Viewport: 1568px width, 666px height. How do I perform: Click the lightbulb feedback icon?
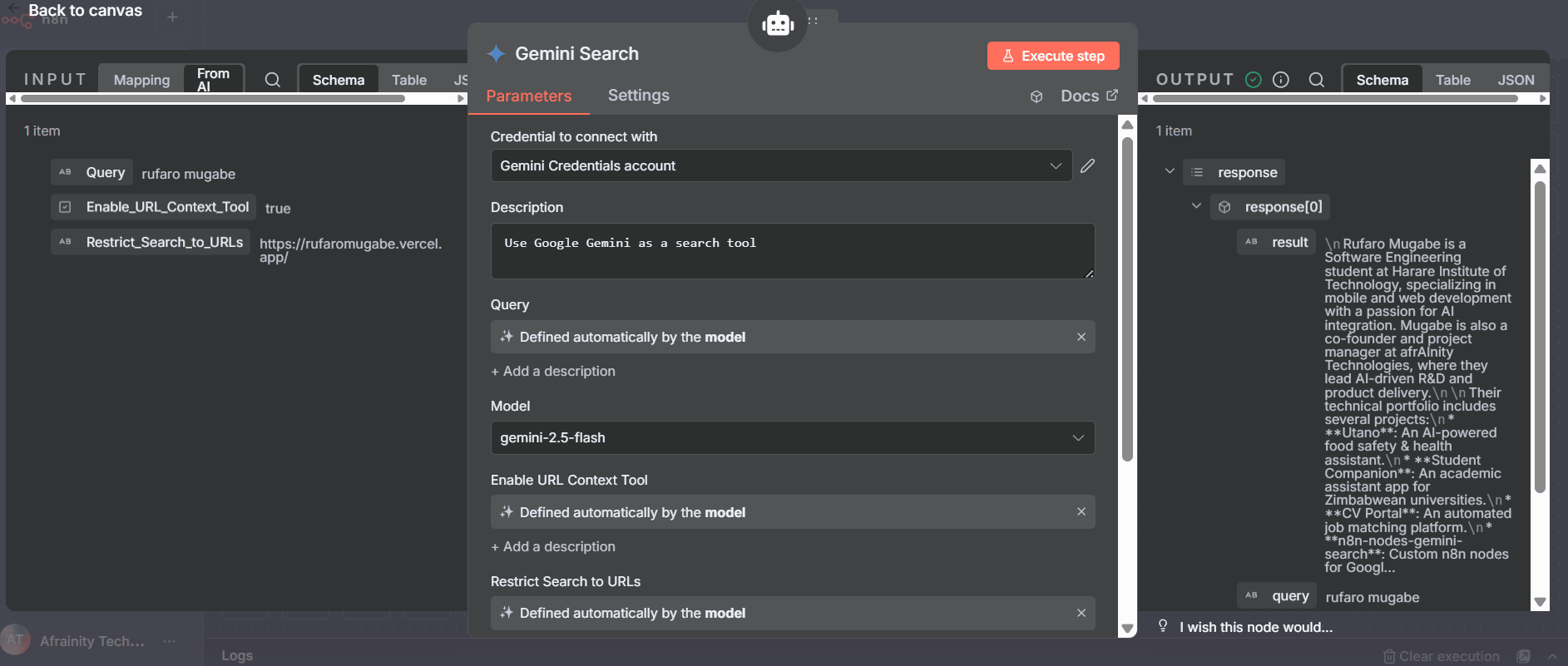[x=1163, y=626]
